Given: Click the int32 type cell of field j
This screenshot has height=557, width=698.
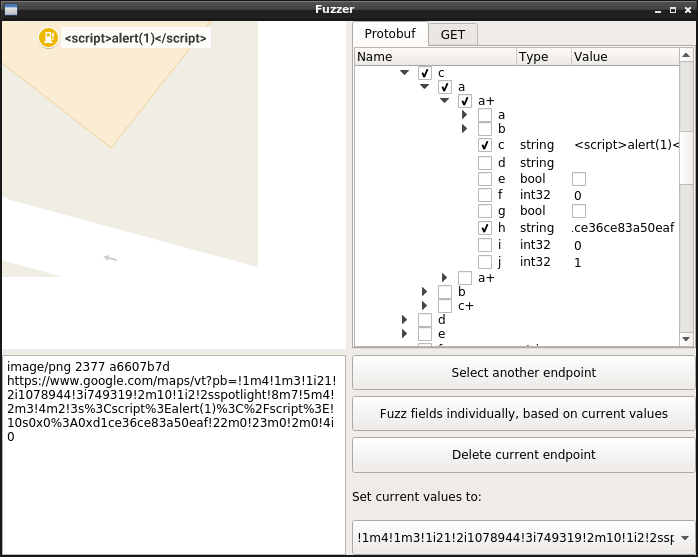Looking at the screenshot, I should [535, 262].
